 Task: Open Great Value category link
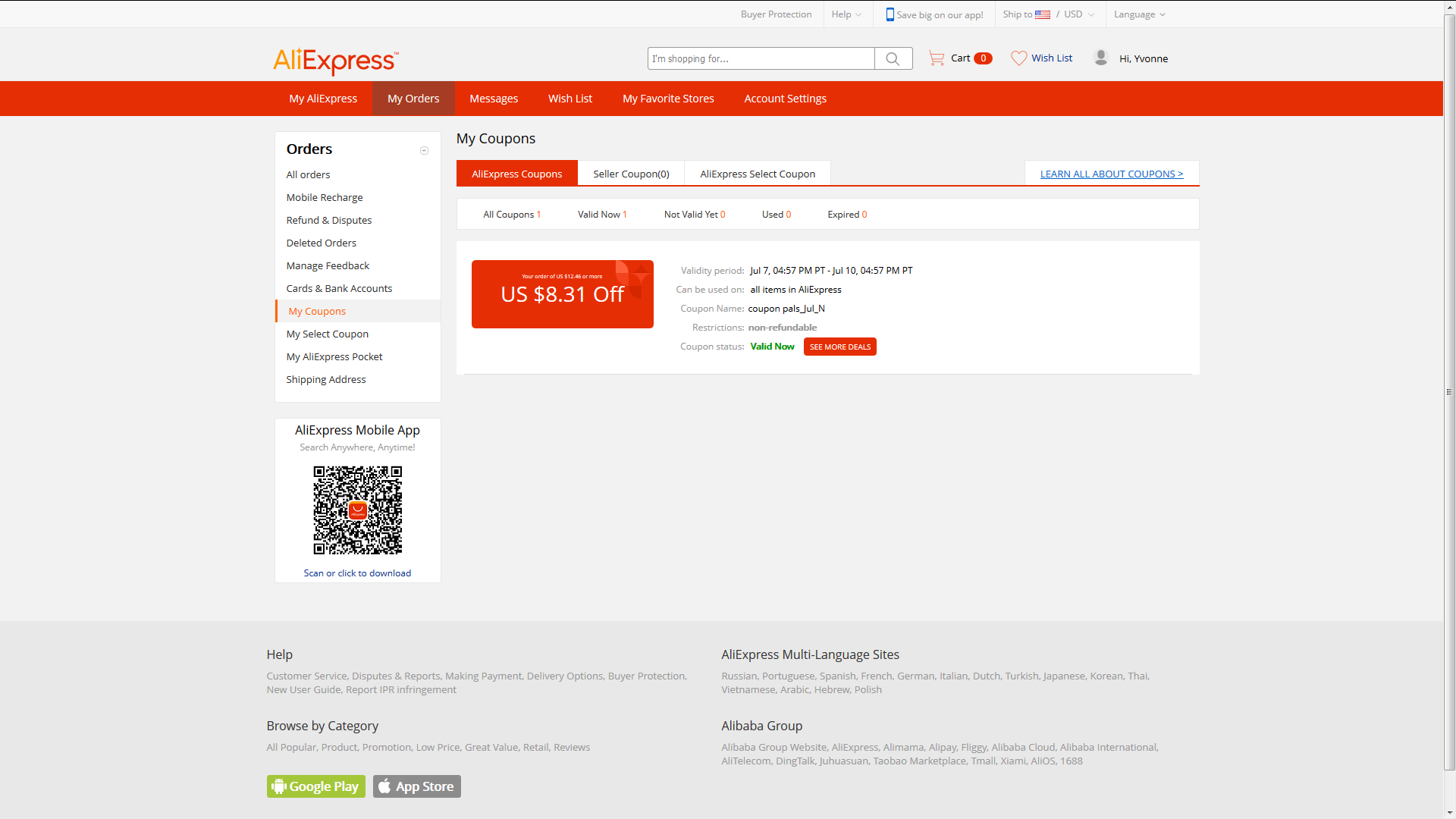click(491, 747)
